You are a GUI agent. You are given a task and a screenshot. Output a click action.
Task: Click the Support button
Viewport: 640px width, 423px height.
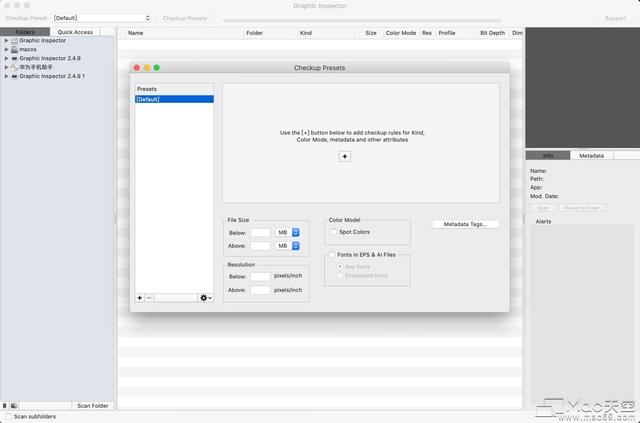tap(616, 18)
